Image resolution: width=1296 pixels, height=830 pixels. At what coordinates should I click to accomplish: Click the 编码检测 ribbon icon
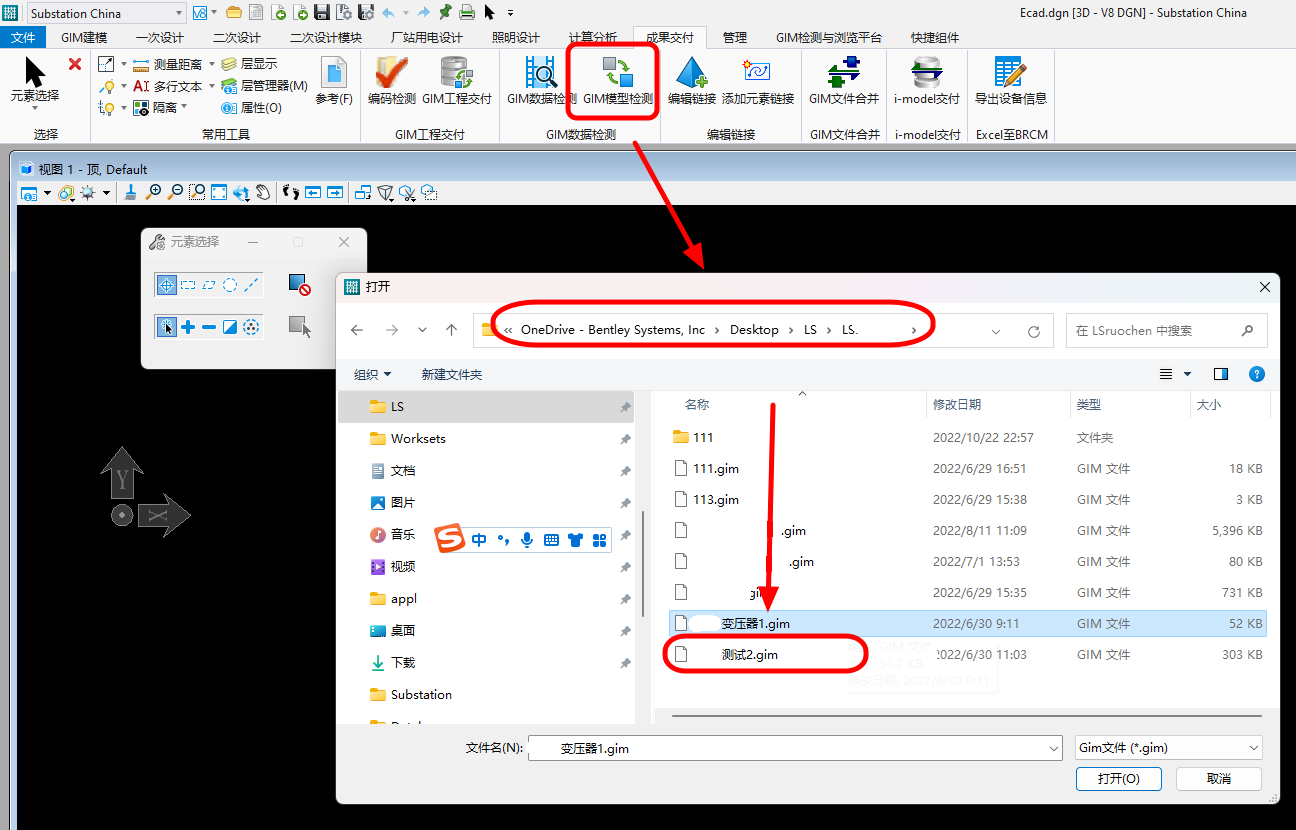click(x=391, y=81)
